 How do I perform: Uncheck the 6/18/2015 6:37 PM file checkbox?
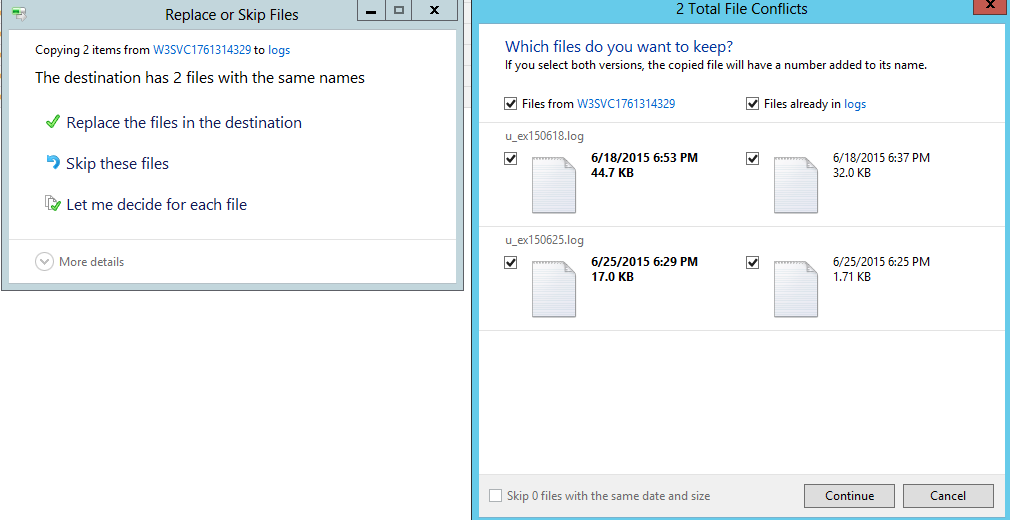pyautogui.click(x=752, y=158)
